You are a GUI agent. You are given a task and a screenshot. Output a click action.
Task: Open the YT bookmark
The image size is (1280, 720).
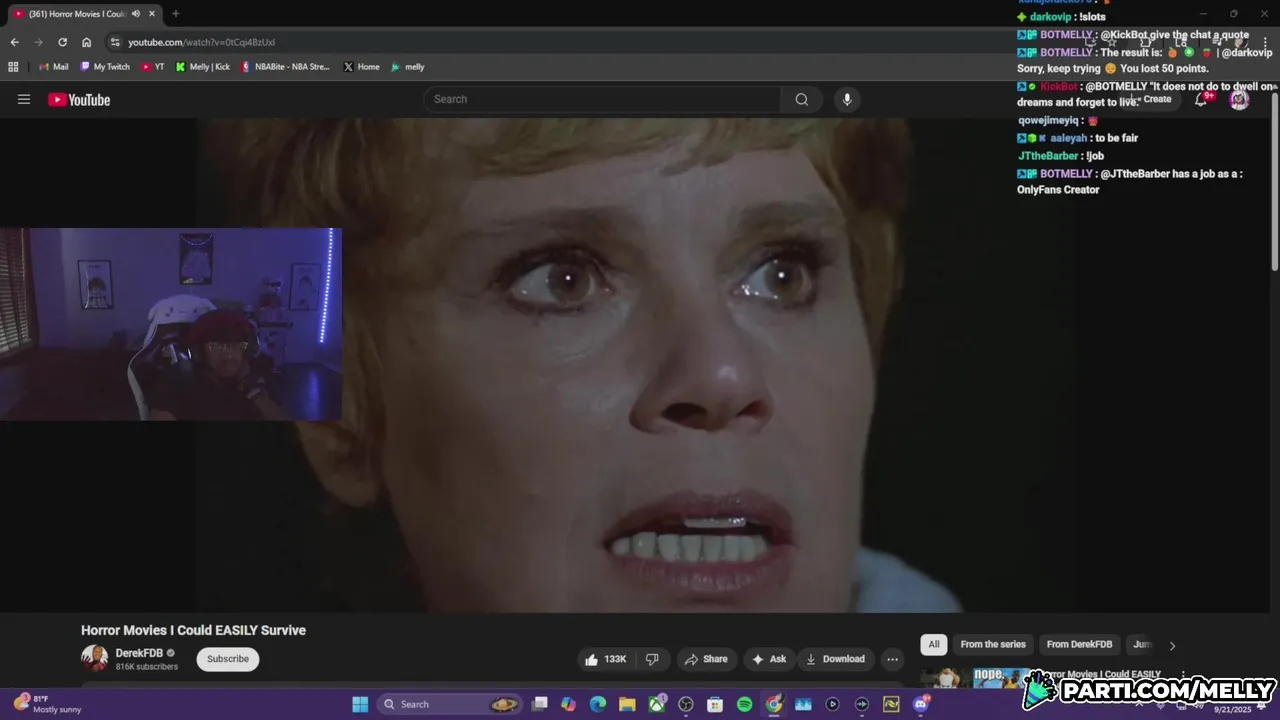[153, 67]
